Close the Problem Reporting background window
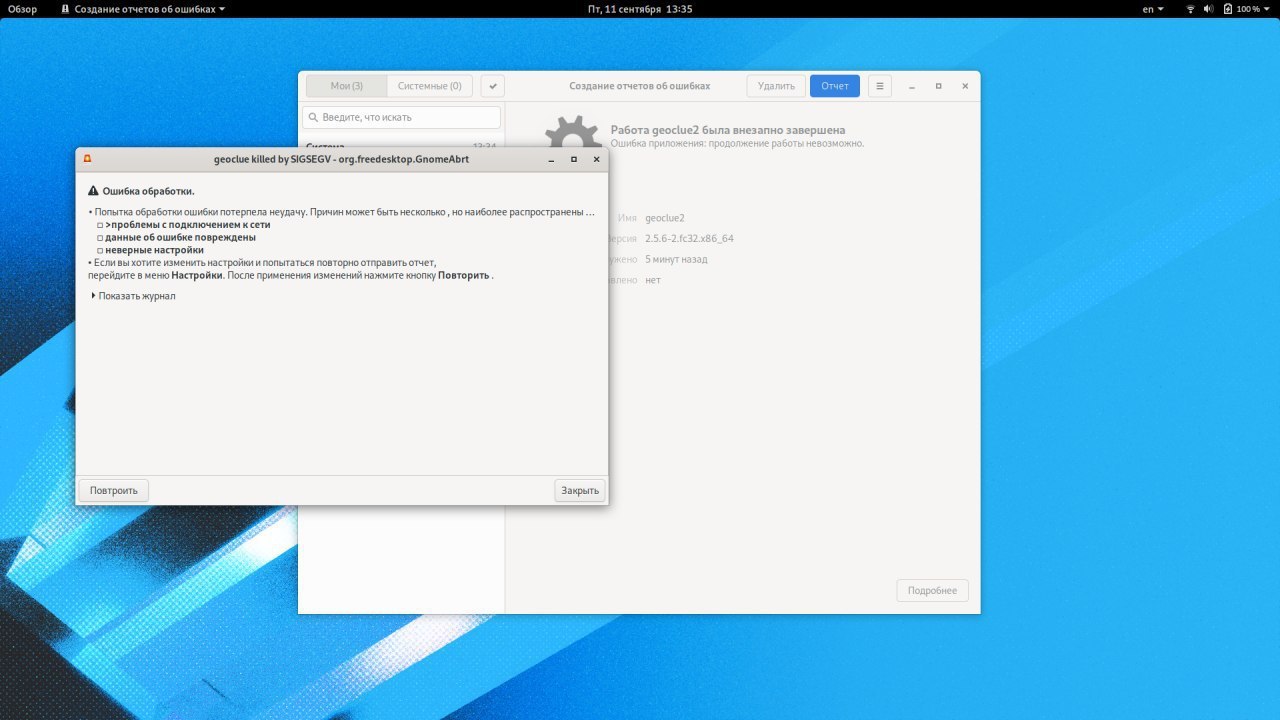The height and width of the screenshot is (720, 1280). (965, 86)
